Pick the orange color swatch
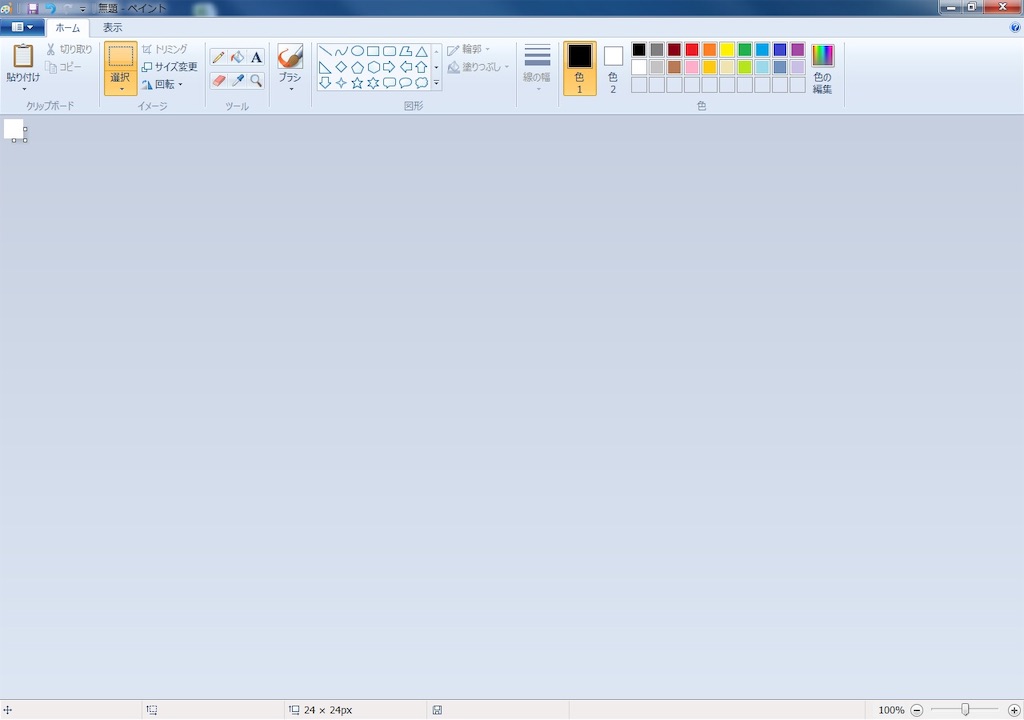 pyautogui.click(x=709, y=50)
